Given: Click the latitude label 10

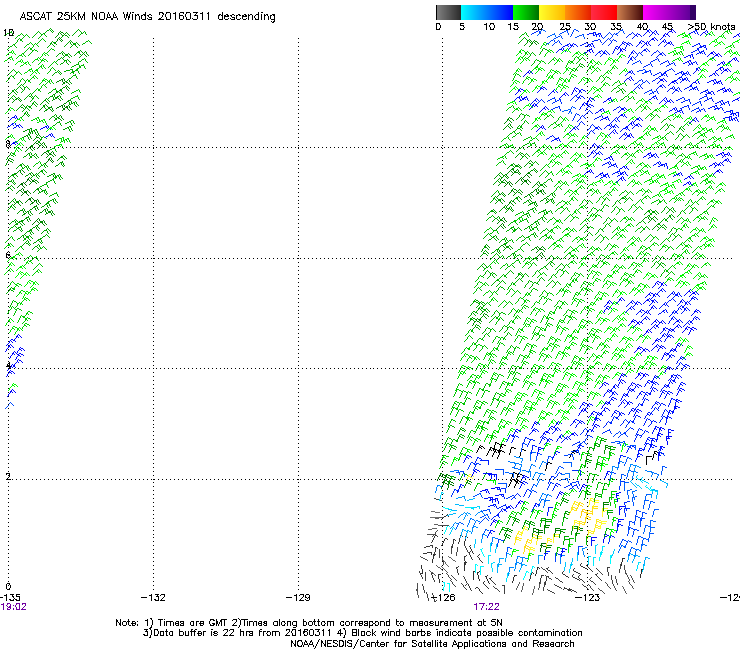Looking at the screenshot, I should [8, 33].
